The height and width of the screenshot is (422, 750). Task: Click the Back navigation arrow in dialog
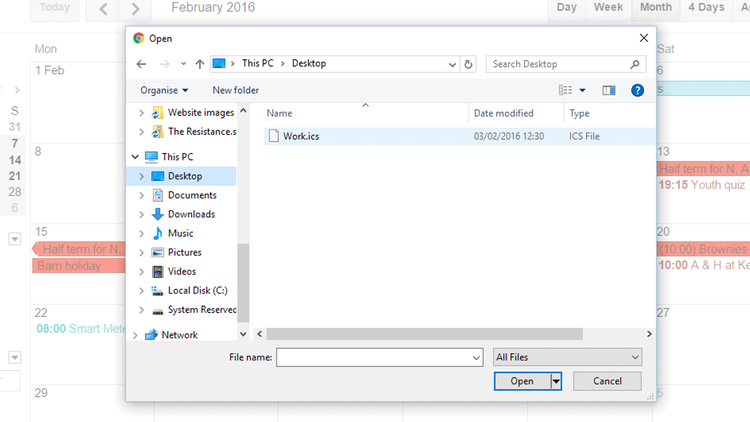(142, 64)
